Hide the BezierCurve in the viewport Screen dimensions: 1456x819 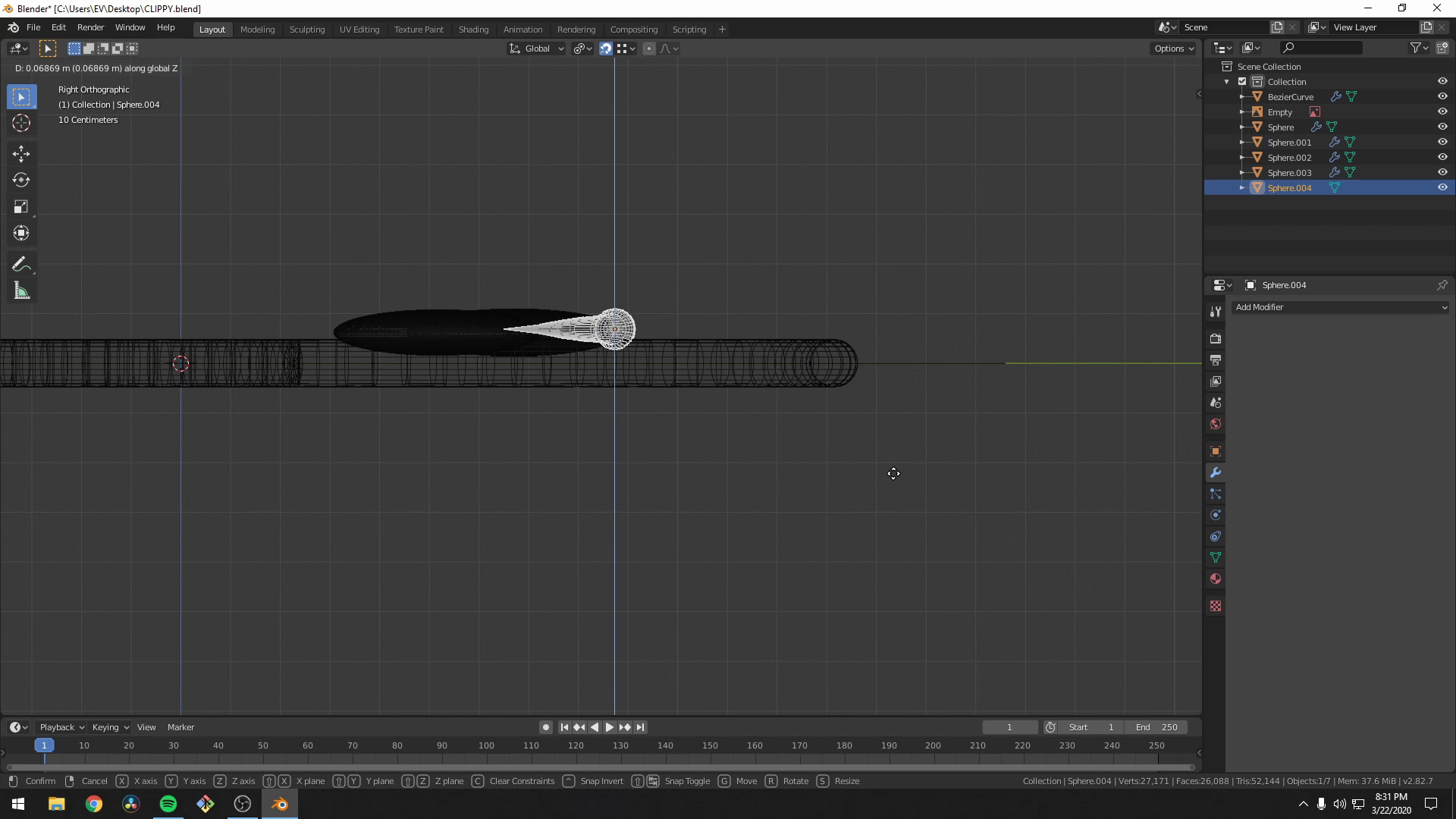(1442, 96)
